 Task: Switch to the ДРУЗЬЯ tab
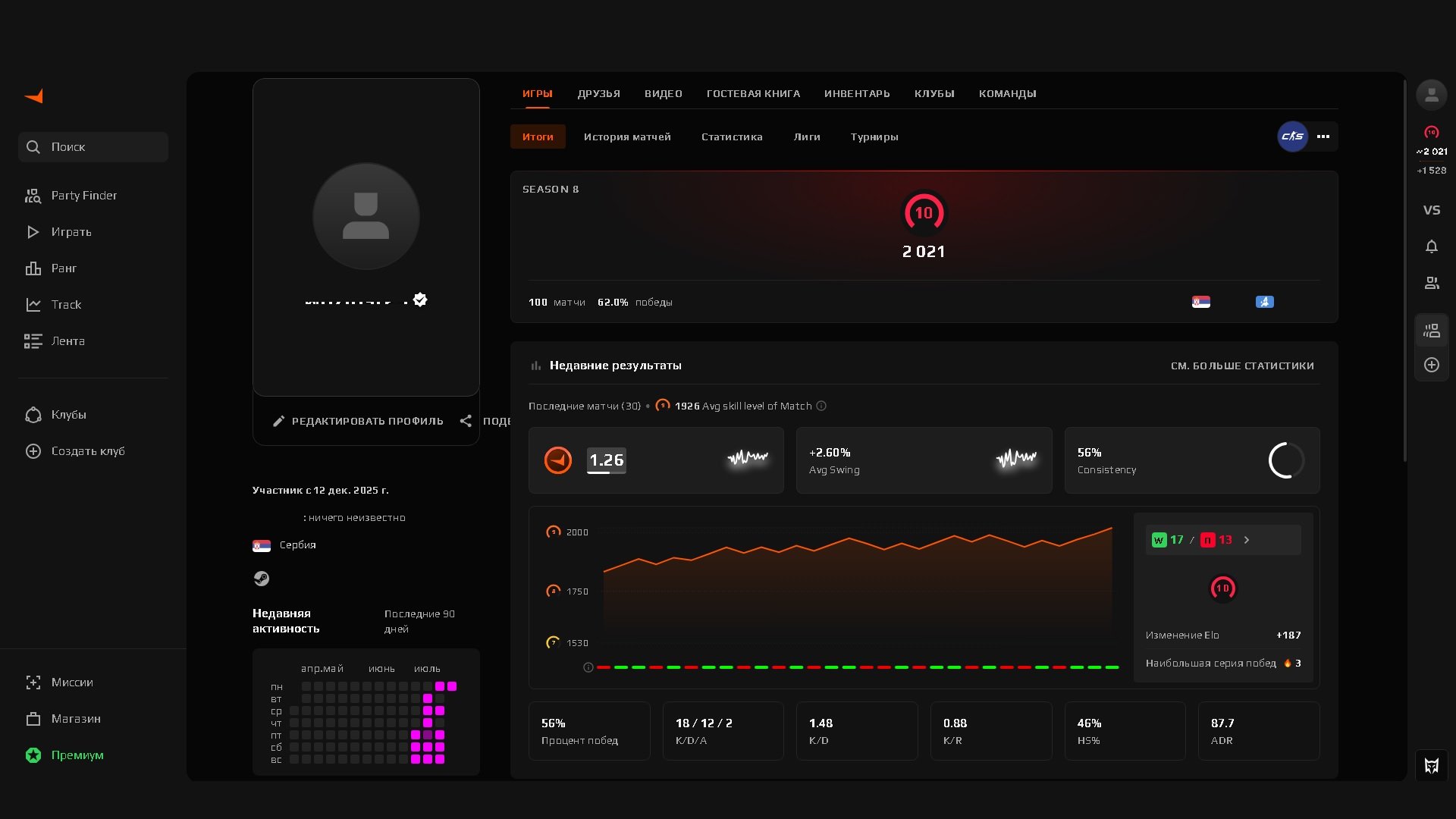pos(599,94)
